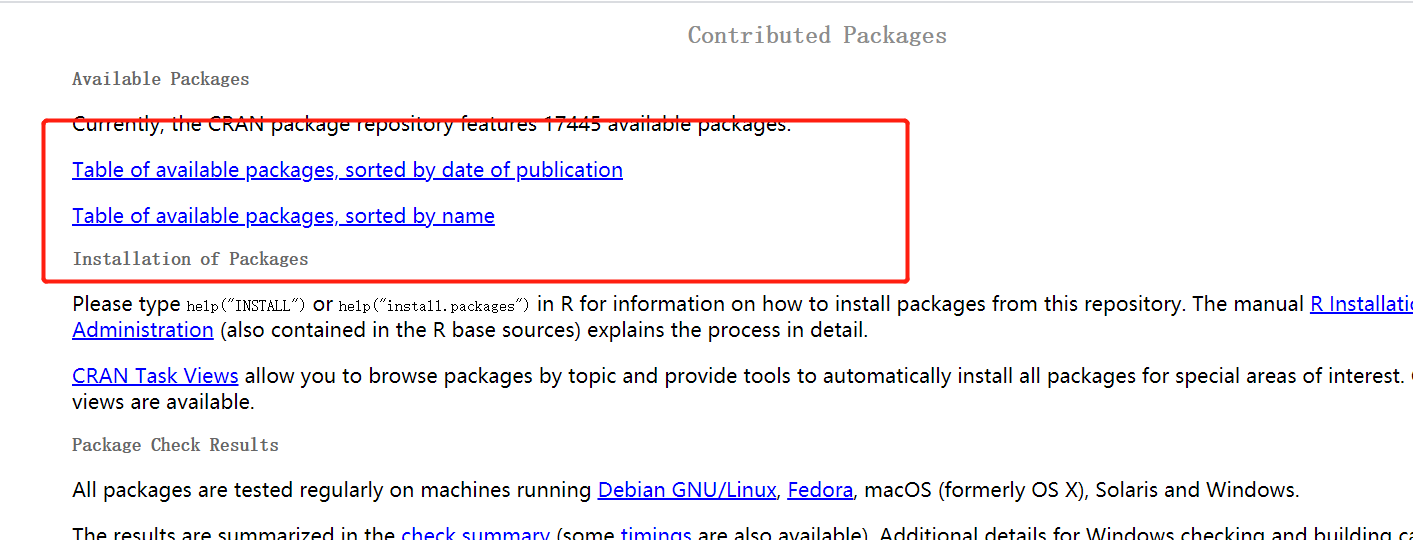Open the check summary link
Image resolution: width=1413 pixels, height=540 pixels.
(x=475, y=534)
